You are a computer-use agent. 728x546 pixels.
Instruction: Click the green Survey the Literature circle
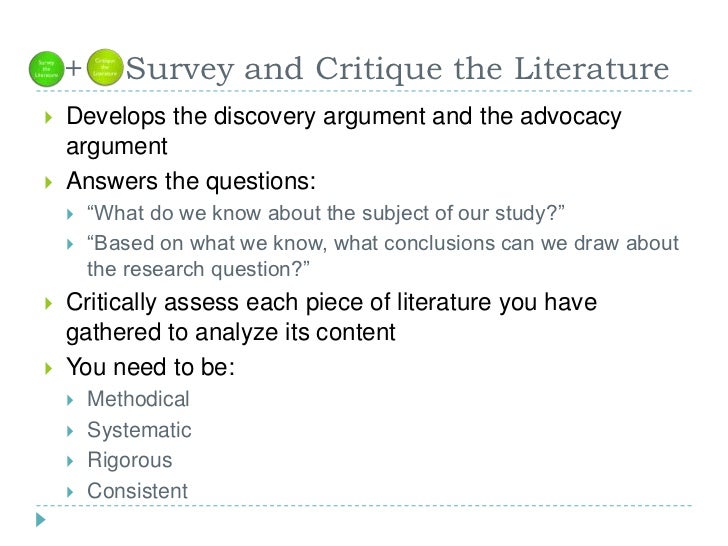46,69
